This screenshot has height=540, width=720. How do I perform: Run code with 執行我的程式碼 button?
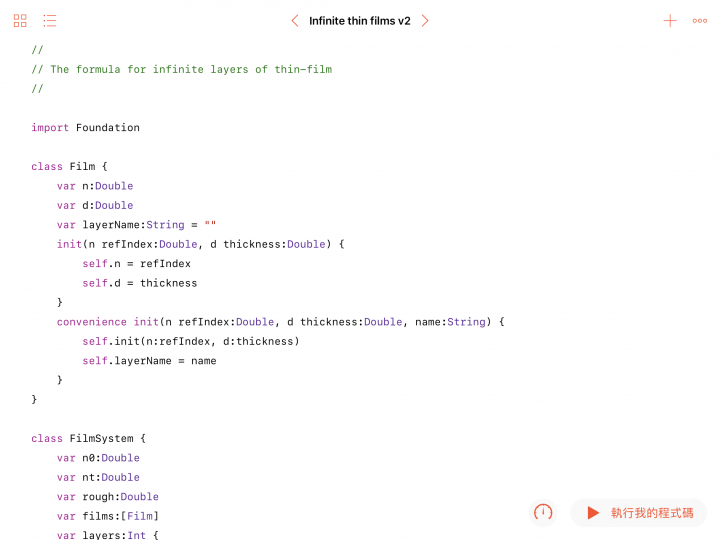639,512
